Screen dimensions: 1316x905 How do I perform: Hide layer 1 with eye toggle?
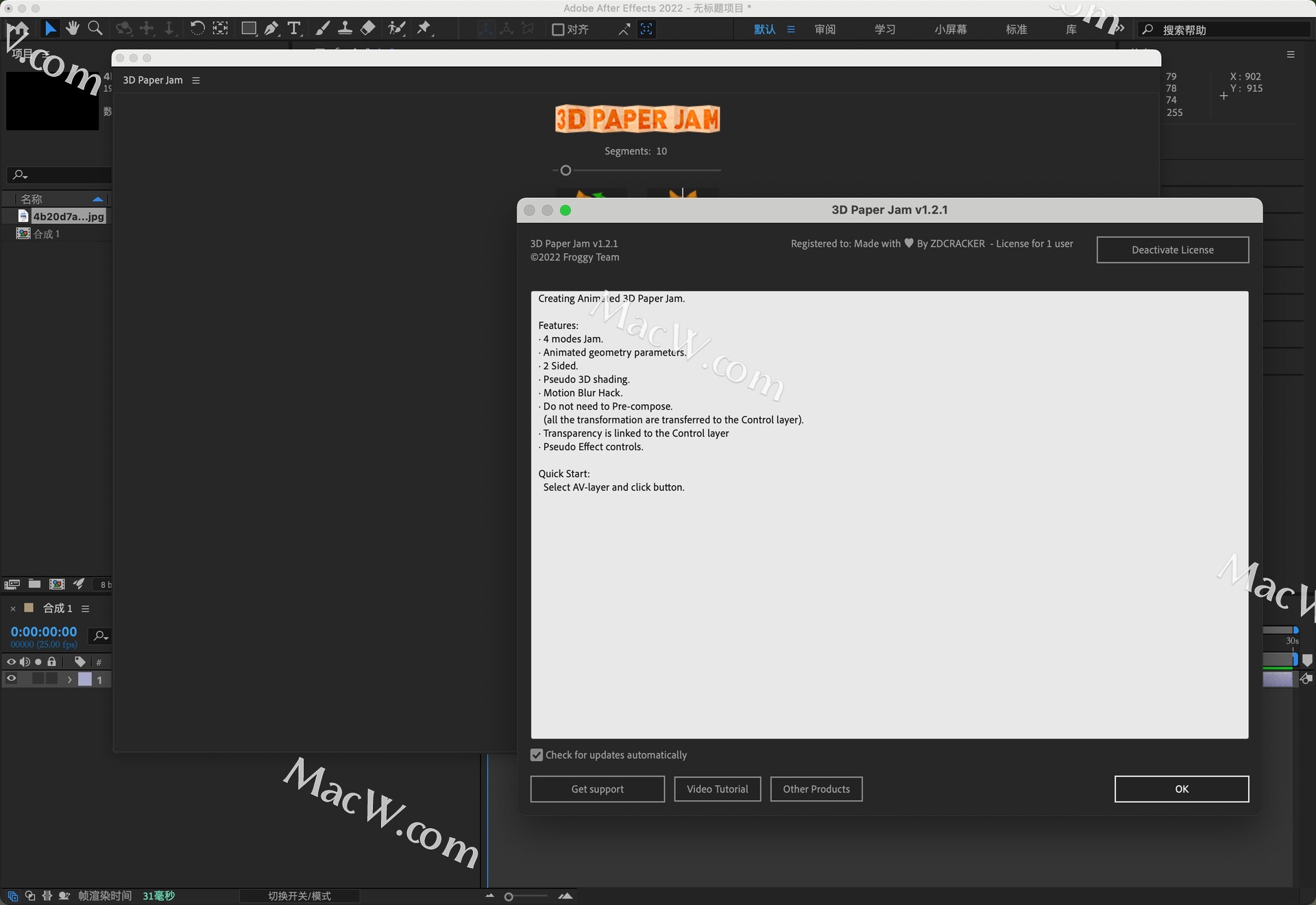click(x=12, y=679)
